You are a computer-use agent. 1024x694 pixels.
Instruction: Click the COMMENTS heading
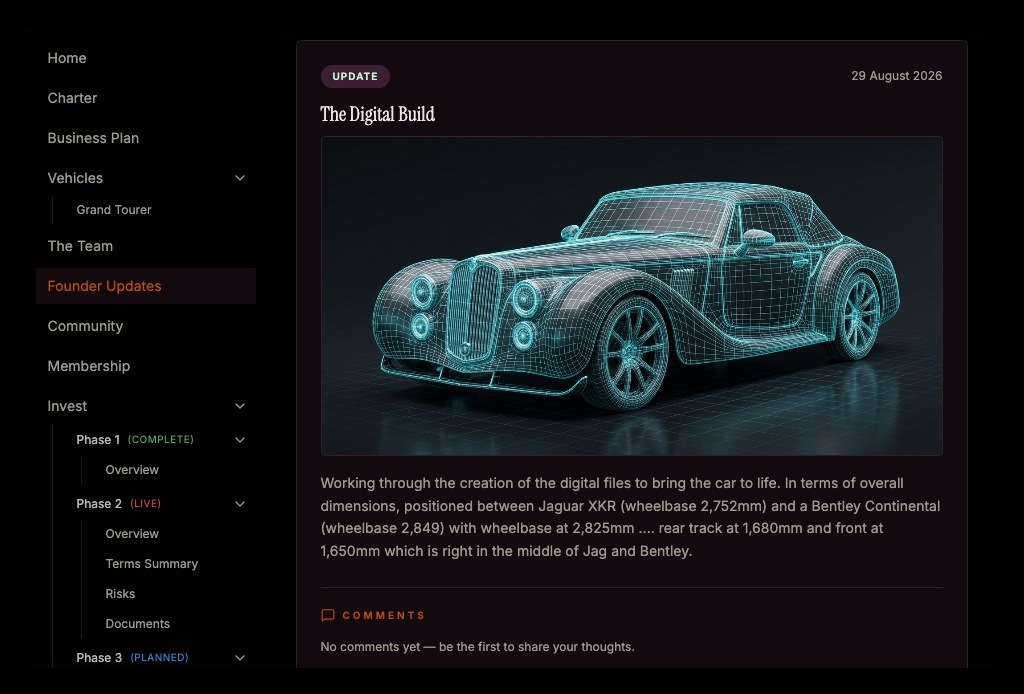(x=383, y=615)
